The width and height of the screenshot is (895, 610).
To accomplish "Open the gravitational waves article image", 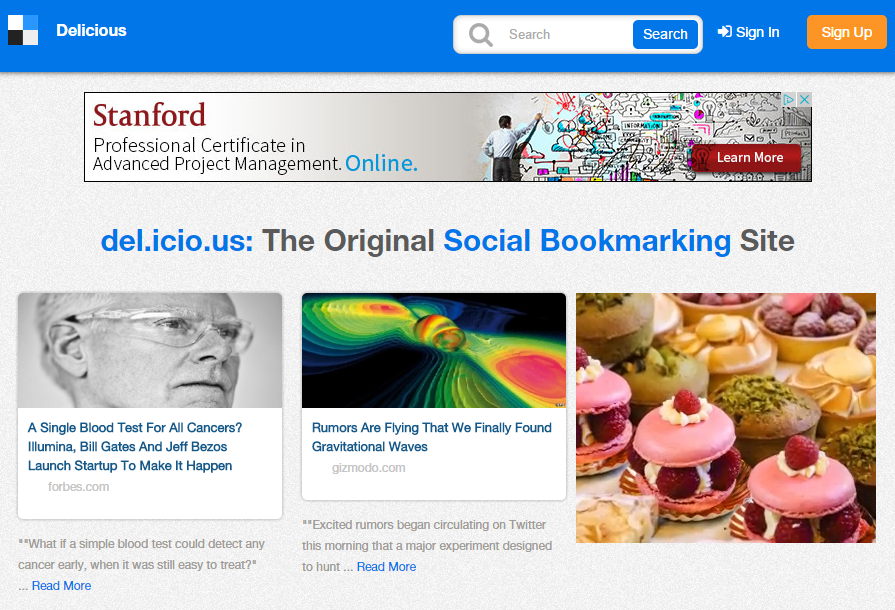I will (x=434, y=350).
